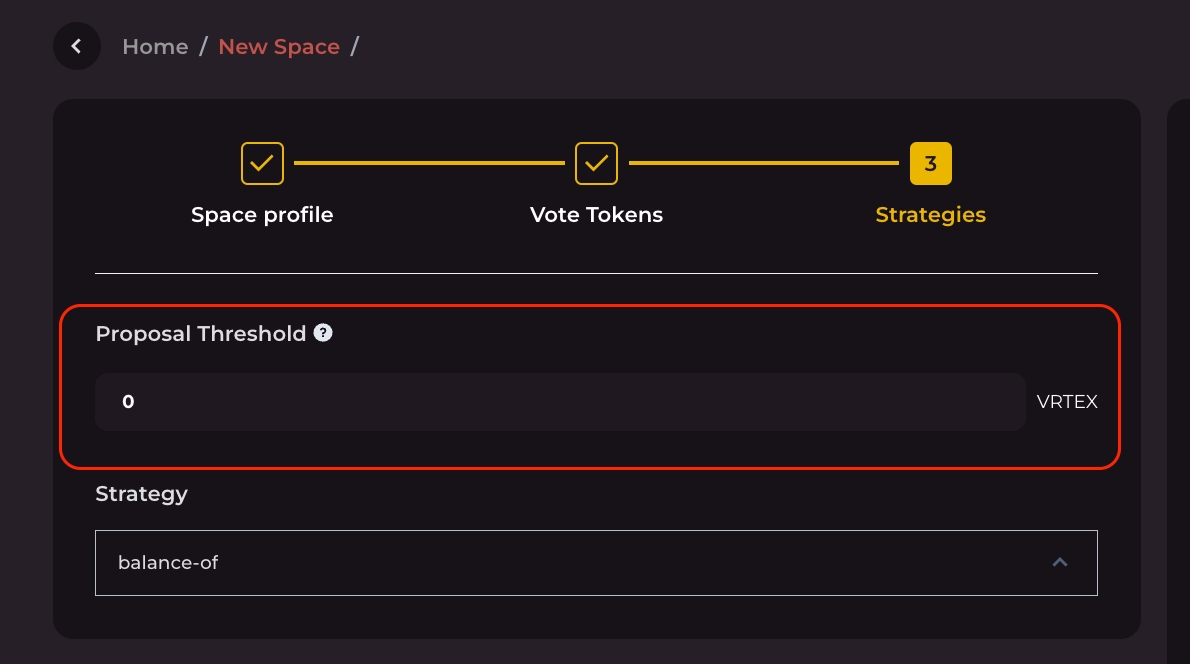Click the step 3 number badge
Screen dimensions: 1190x664
[x=930, y=163]
